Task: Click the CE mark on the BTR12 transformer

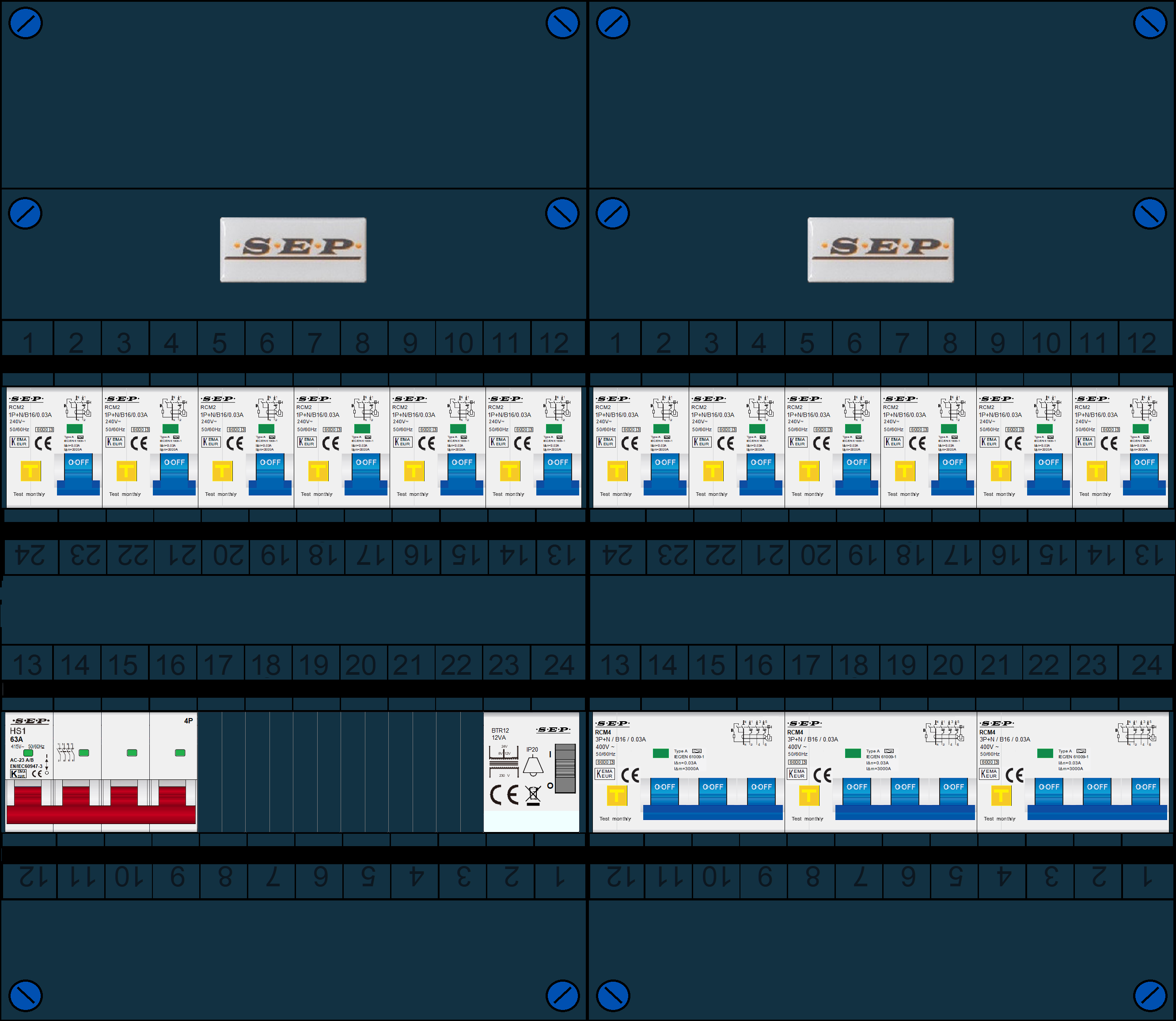Action: pos(505,794)
